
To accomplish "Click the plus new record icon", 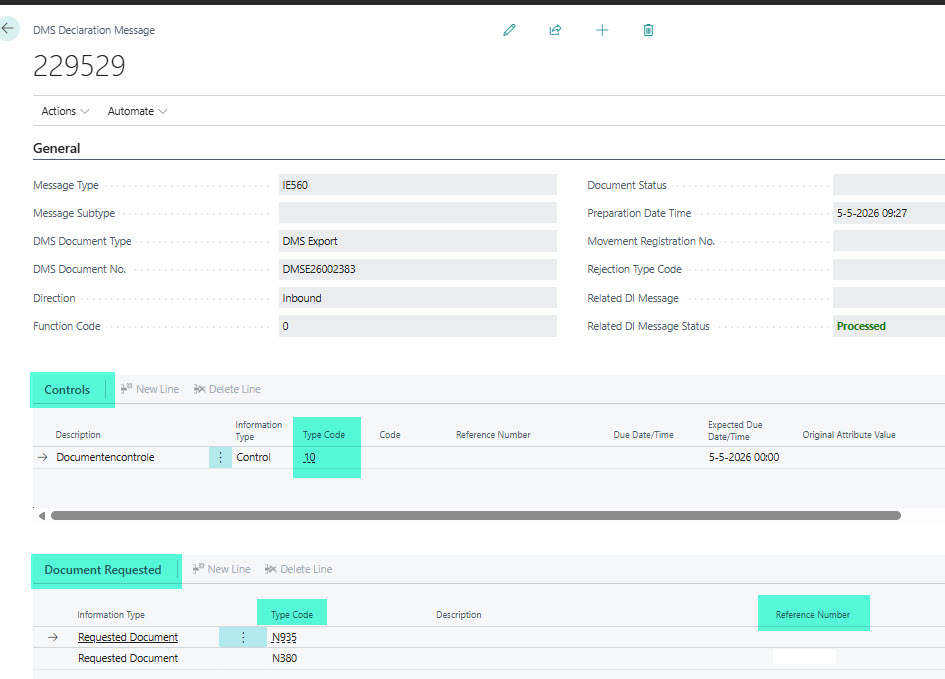I will [602, 30].
